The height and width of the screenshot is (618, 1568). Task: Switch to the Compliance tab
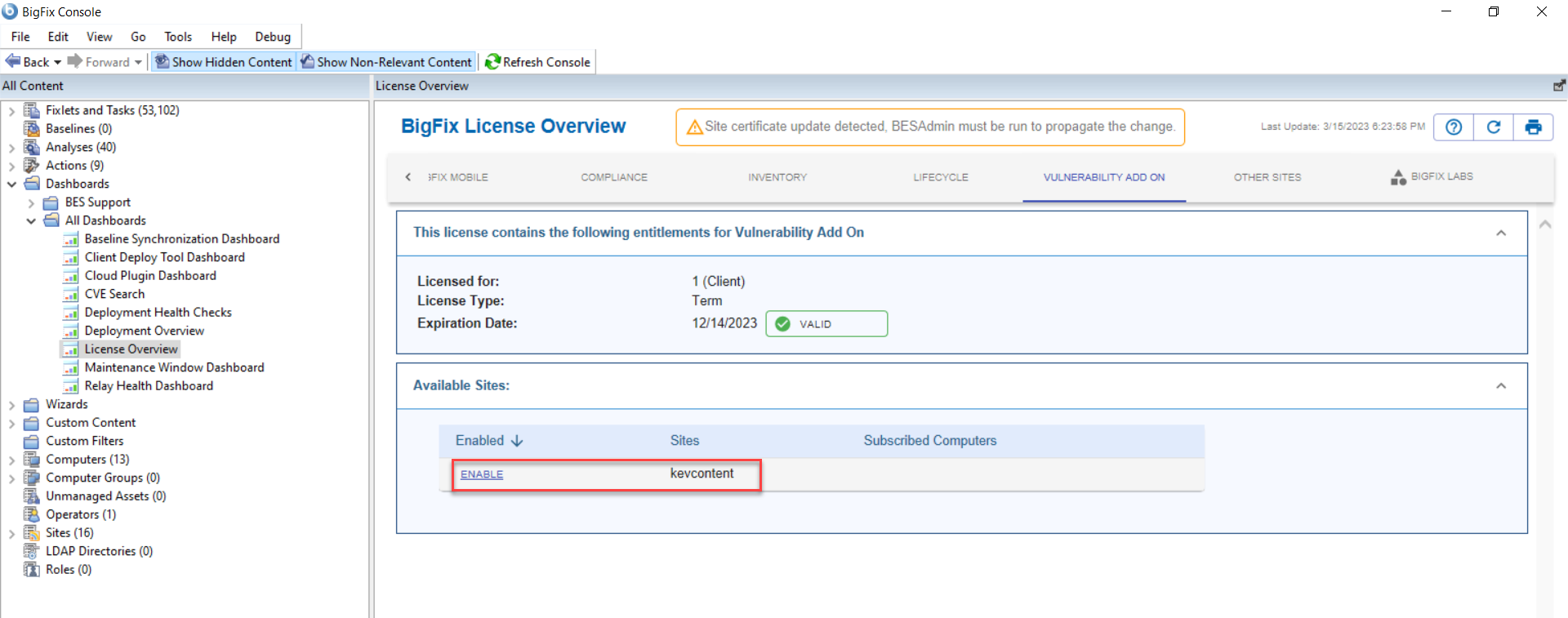(x=614, y=177)
